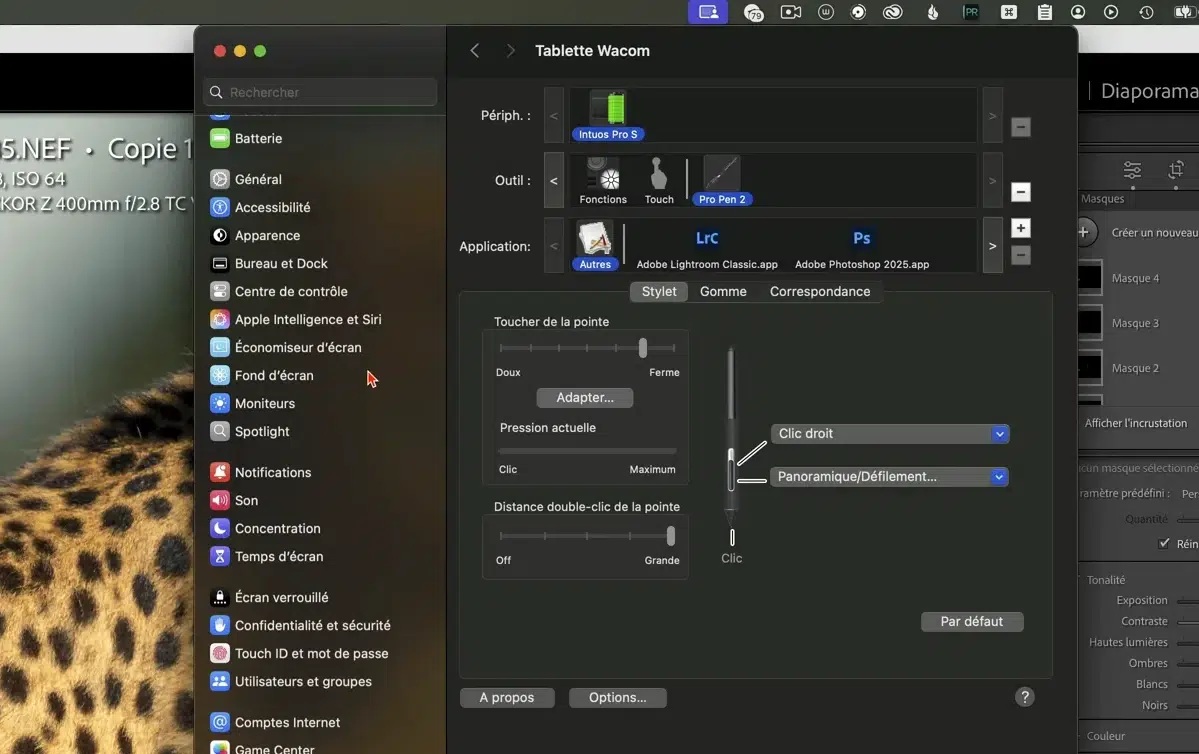1199x754 pixels.
Task: Select the Touch tool icon
Action: tap(659, 180)
